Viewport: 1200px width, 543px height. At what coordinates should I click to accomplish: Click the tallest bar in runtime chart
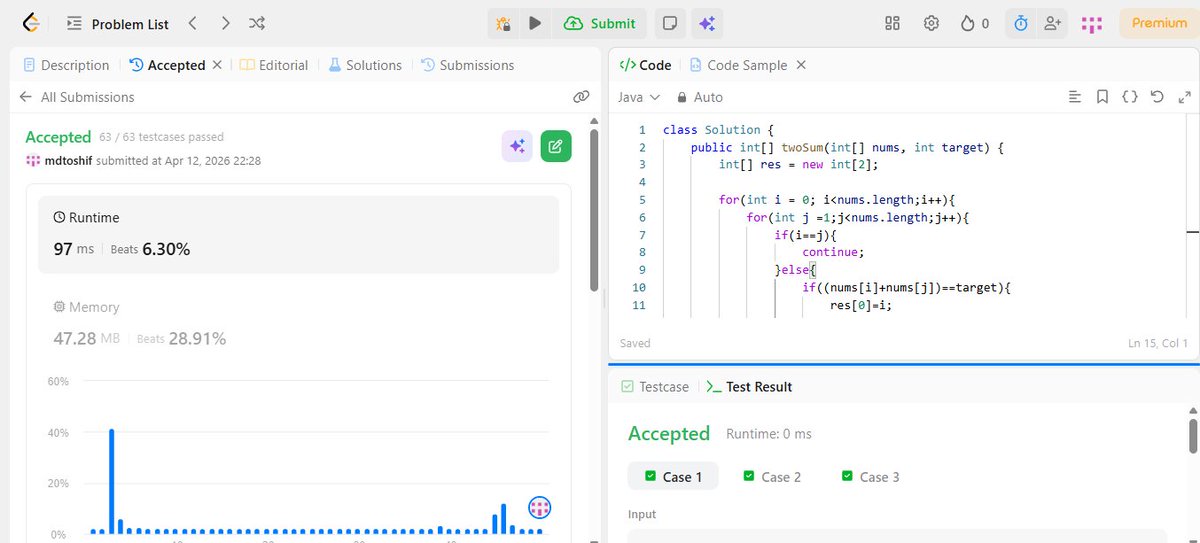[111, 480]
